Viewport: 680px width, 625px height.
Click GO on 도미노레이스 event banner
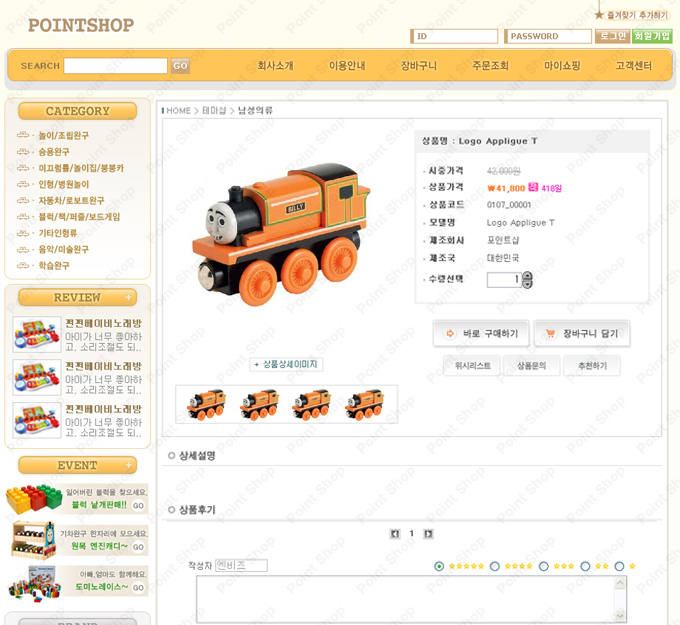pos(138,588)
